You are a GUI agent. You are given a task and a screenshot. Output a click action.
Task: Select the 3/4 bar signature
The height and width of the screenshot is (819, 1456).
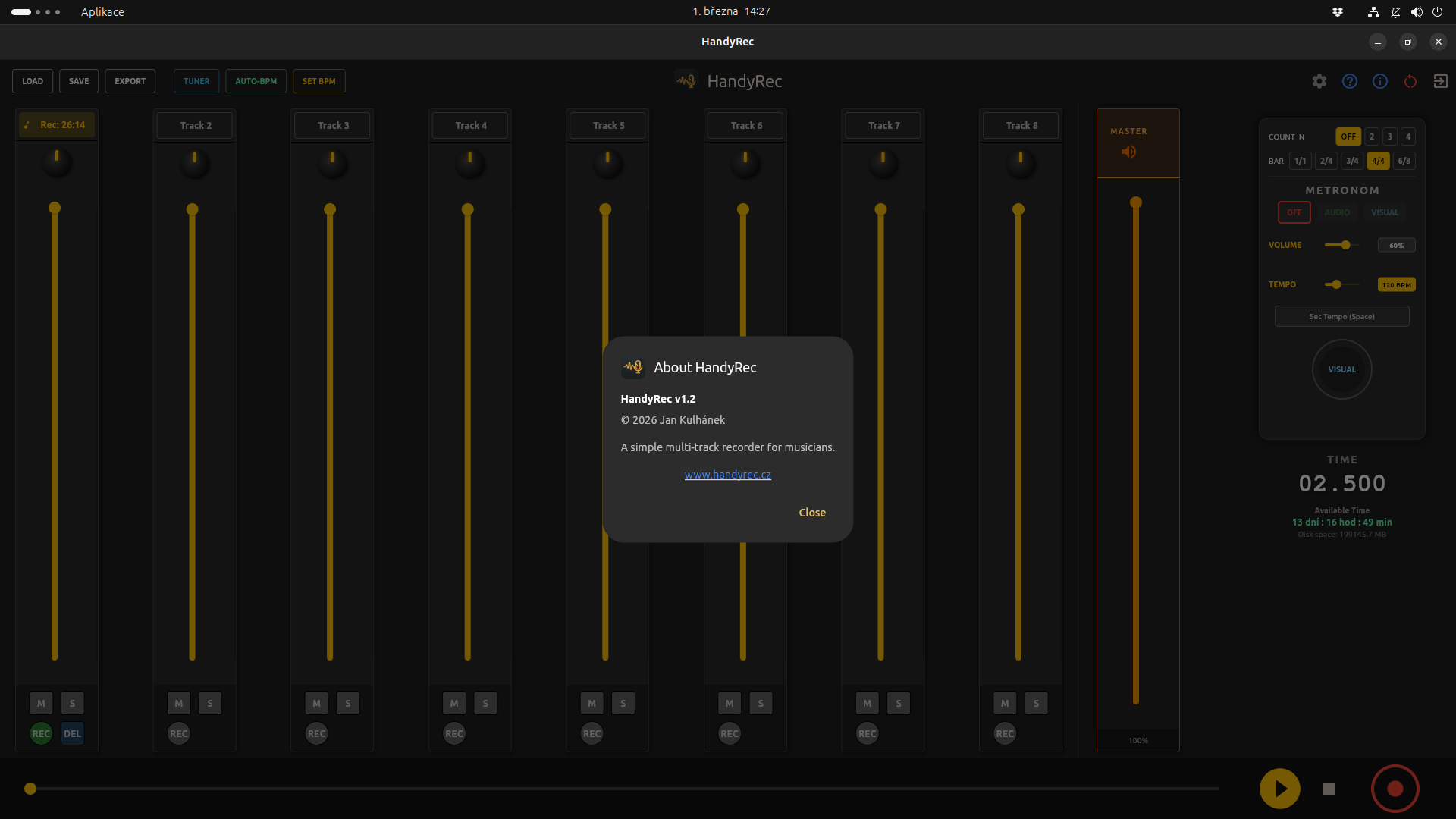pos(1353,161)
